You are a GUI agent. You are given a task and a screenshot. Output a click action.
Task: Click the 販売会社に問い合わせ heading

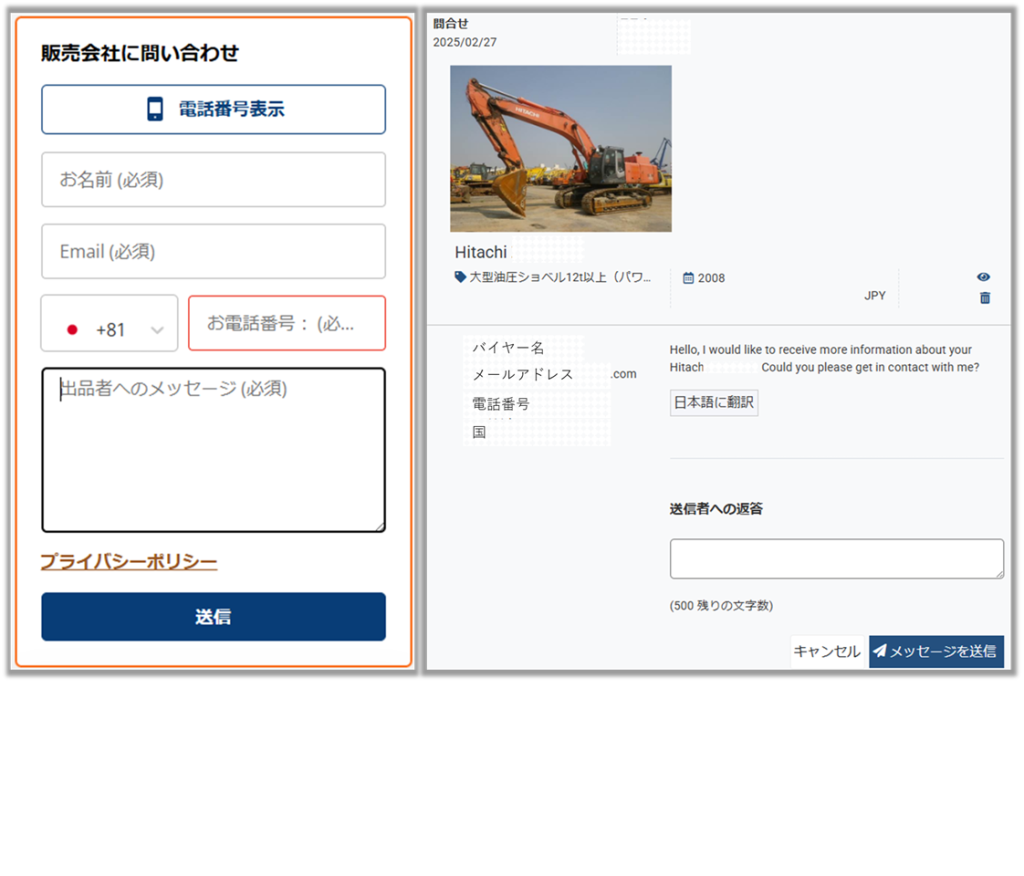pyautogui.click(x=140, y=53)
